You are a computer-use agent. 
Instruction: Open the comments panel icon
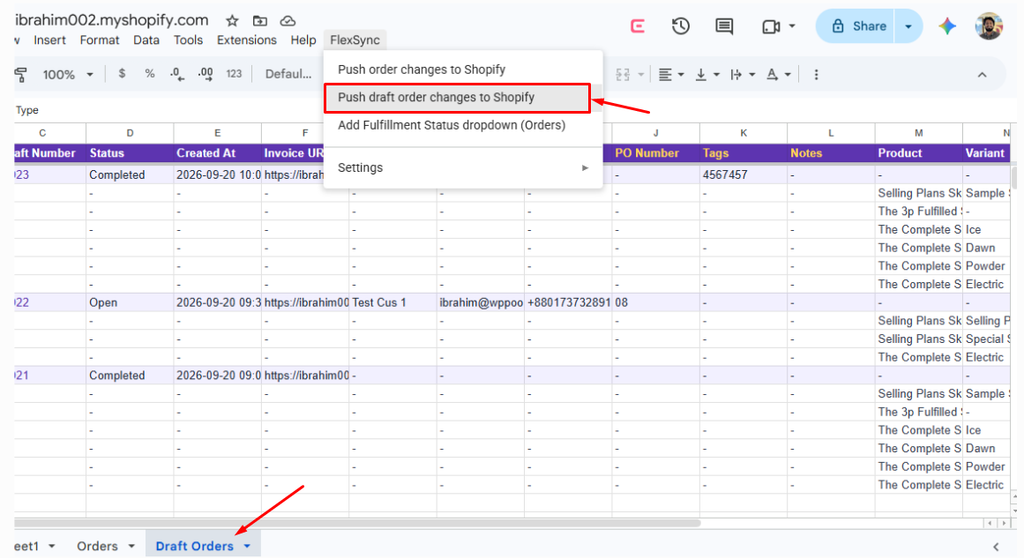(724, 26)
